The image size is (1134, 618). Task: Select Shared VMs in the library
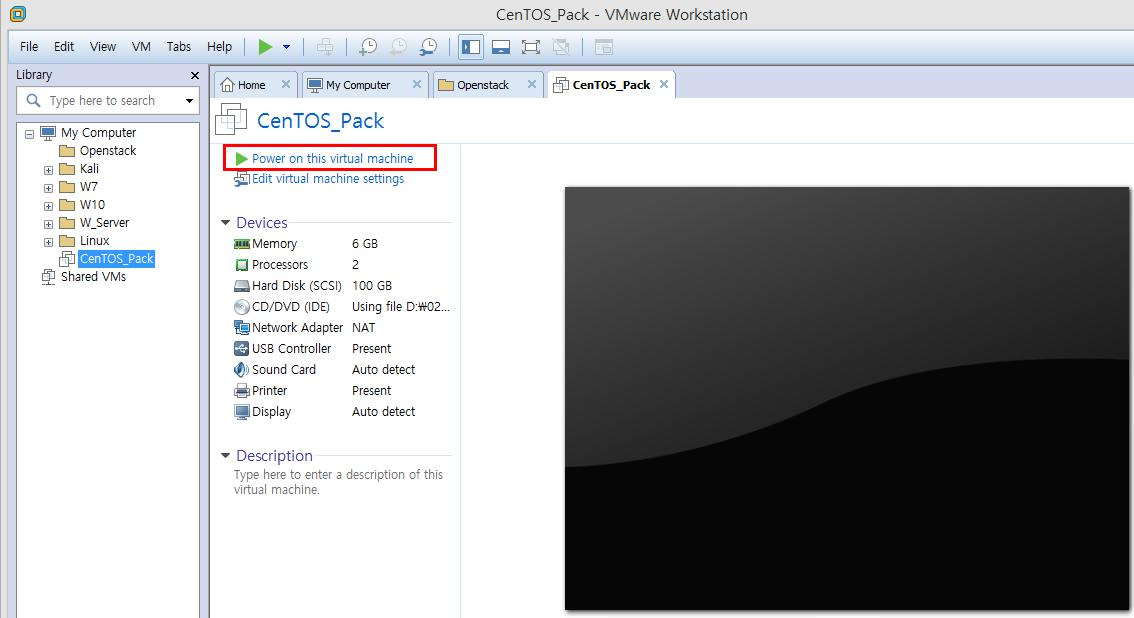click(93, 276)
